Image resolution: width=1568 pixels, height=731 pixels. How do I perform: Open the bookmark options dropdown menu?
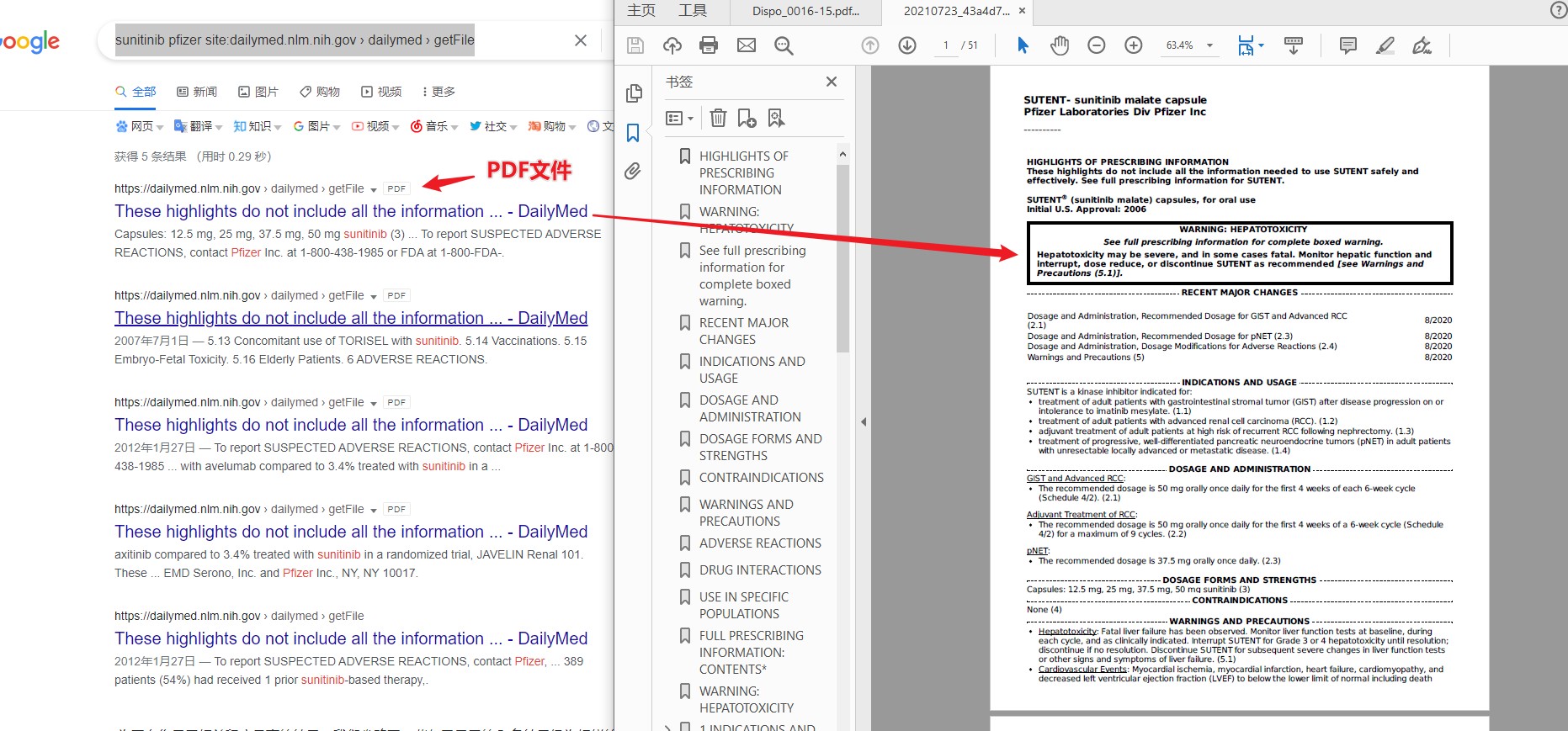(x=679, y=119)
